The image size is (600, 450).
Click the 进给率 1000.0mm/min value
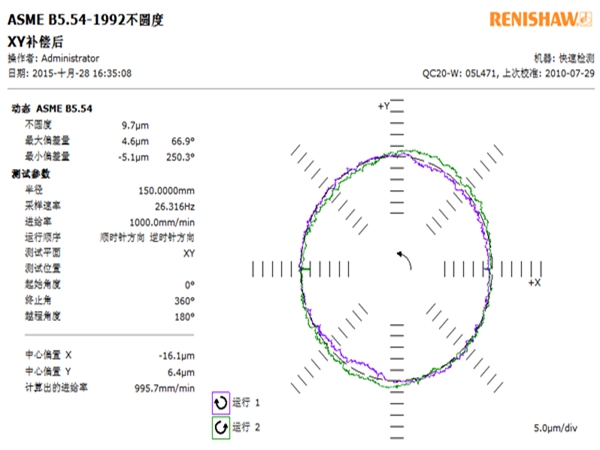164,221
